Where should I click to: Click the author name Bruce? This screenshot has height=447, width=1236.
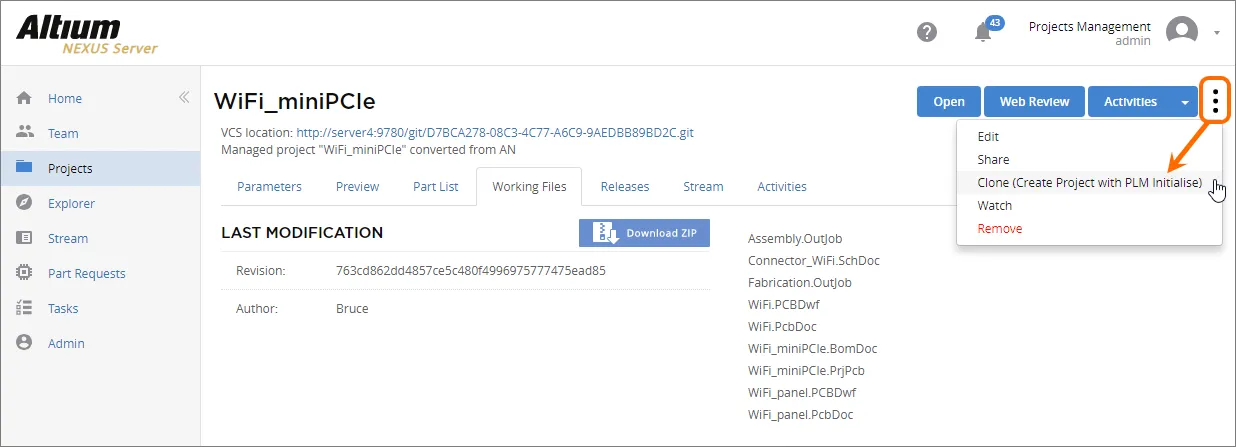(x=352, y=309)
